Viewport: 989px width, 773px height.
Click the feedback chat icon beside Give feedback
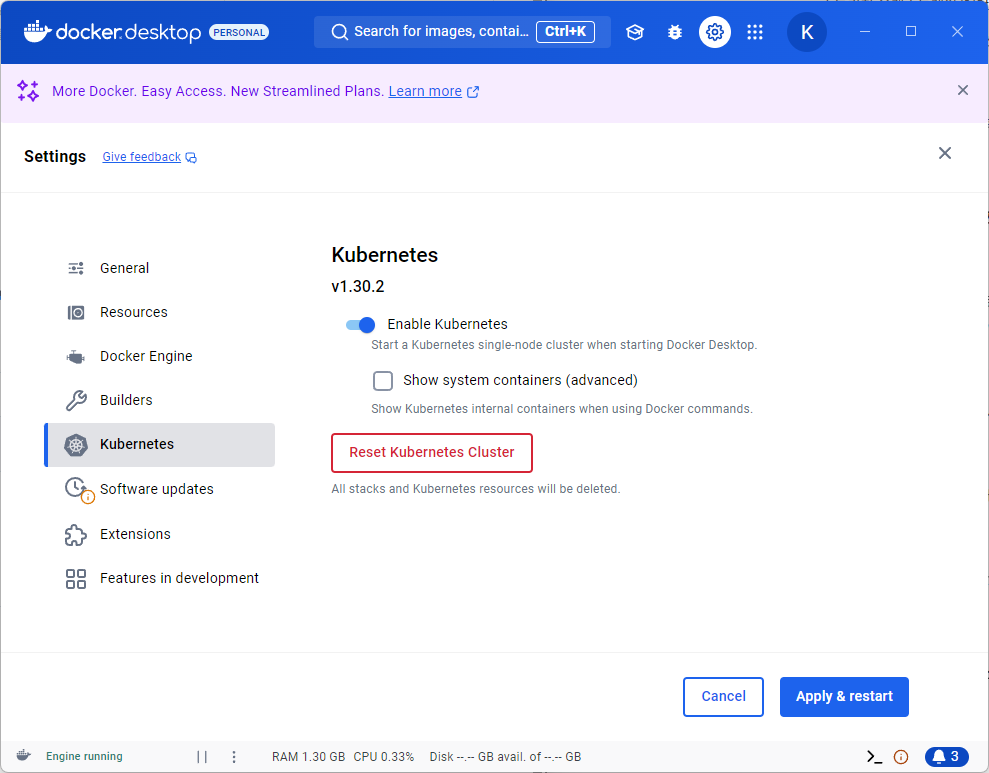point(190,158)
